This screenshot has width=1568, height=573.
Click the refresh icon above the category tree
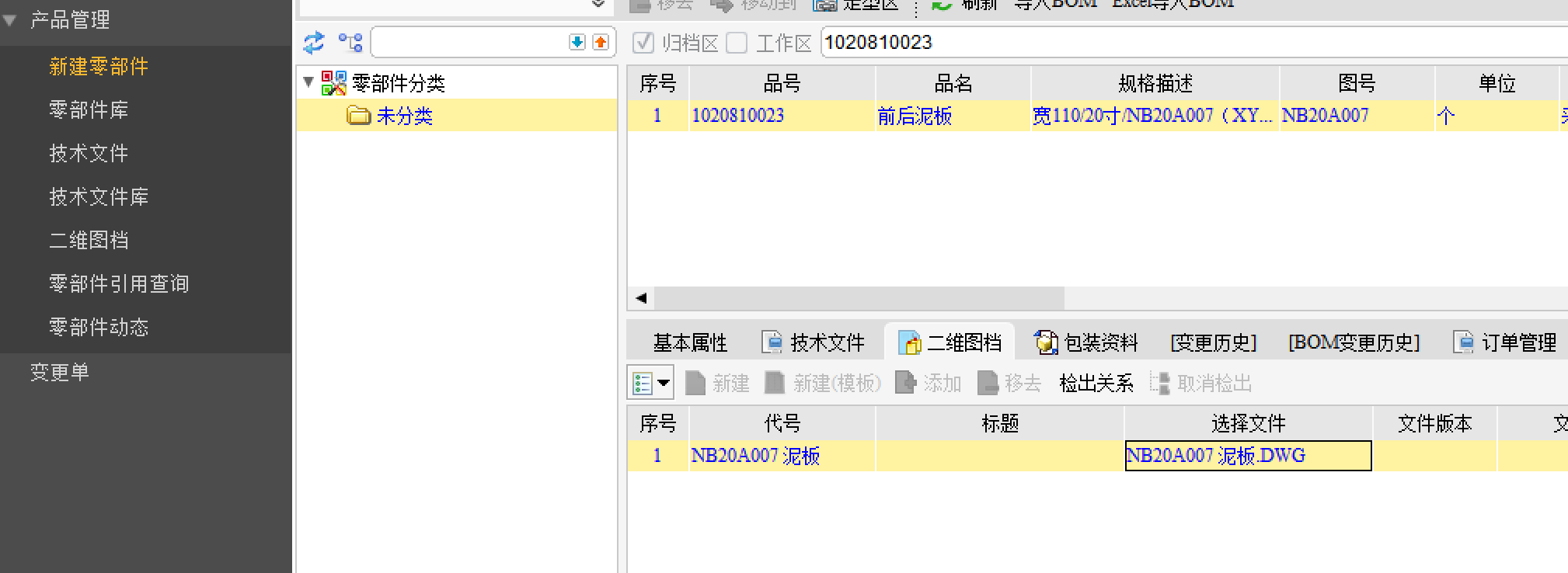[314, 43]
